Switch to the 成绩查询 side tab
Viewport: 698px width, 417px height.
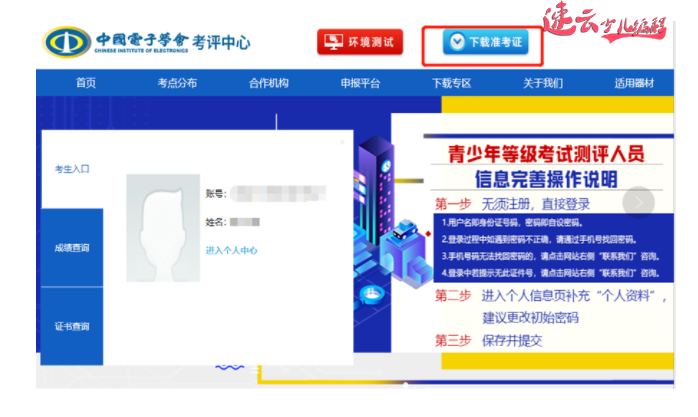pos(72,247)
